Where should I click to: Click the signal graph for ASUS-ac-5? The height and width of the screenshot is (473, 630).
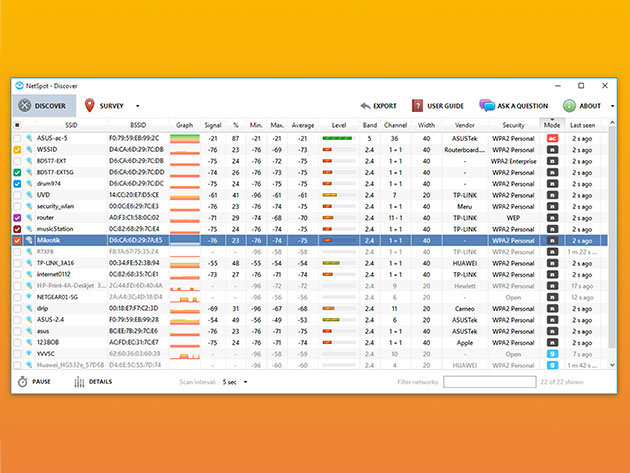point(185,139)
